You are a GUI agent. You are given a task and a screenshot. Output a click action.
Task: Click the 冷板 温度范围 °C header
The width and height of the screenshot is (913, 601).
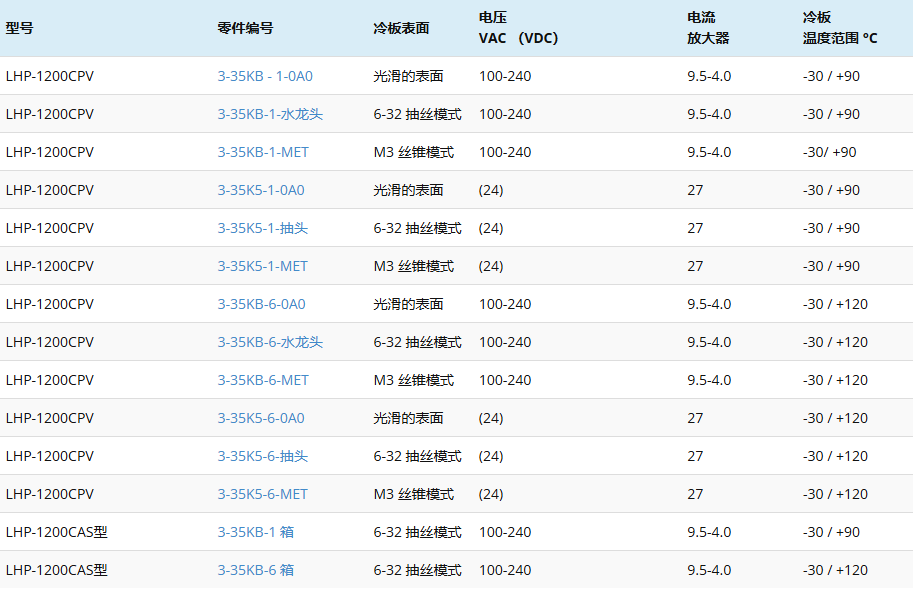click(840, 28)
